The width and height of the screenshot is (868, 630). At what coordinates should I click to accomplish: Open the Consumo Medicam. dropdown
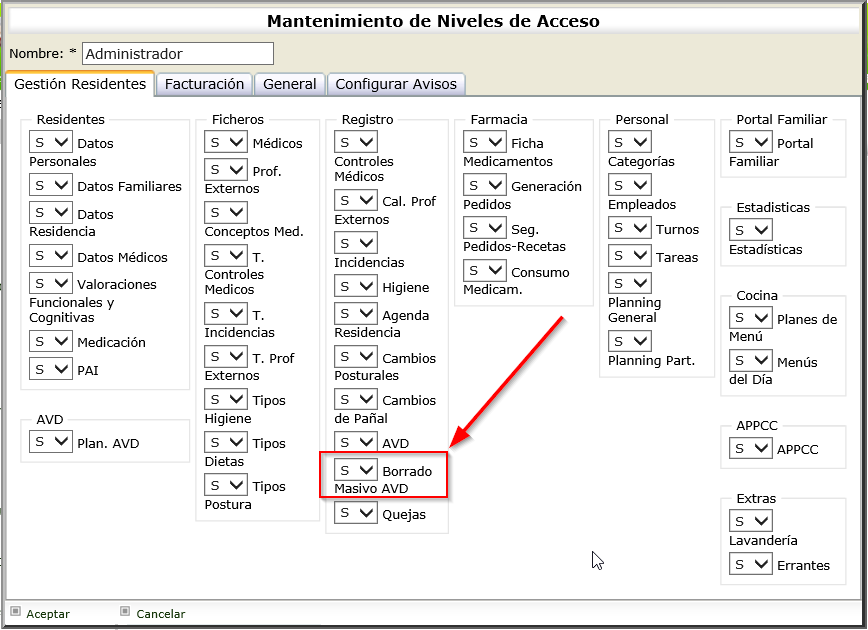coord(484,269)
